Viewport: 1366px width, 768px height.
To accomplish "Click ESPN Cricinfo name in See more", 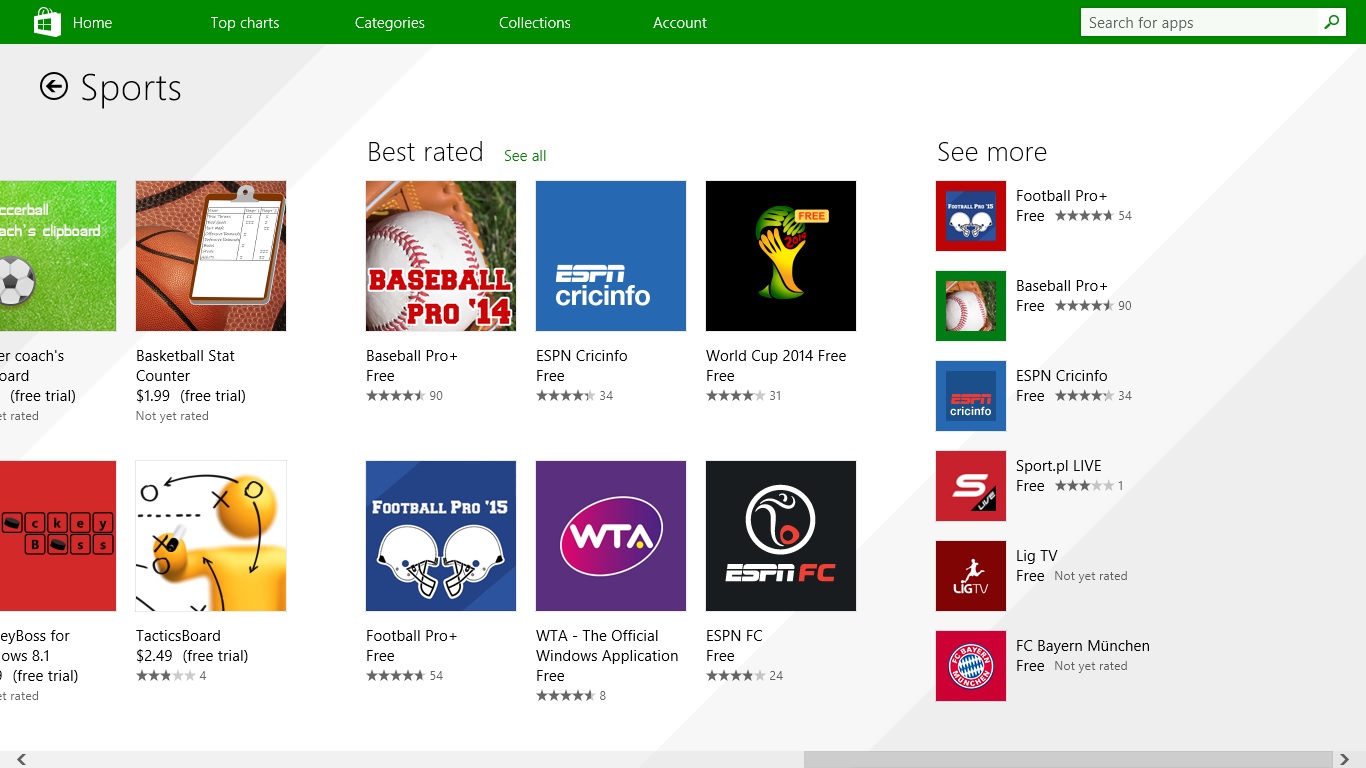I will pyautogui.click(x=1062, y=376).
